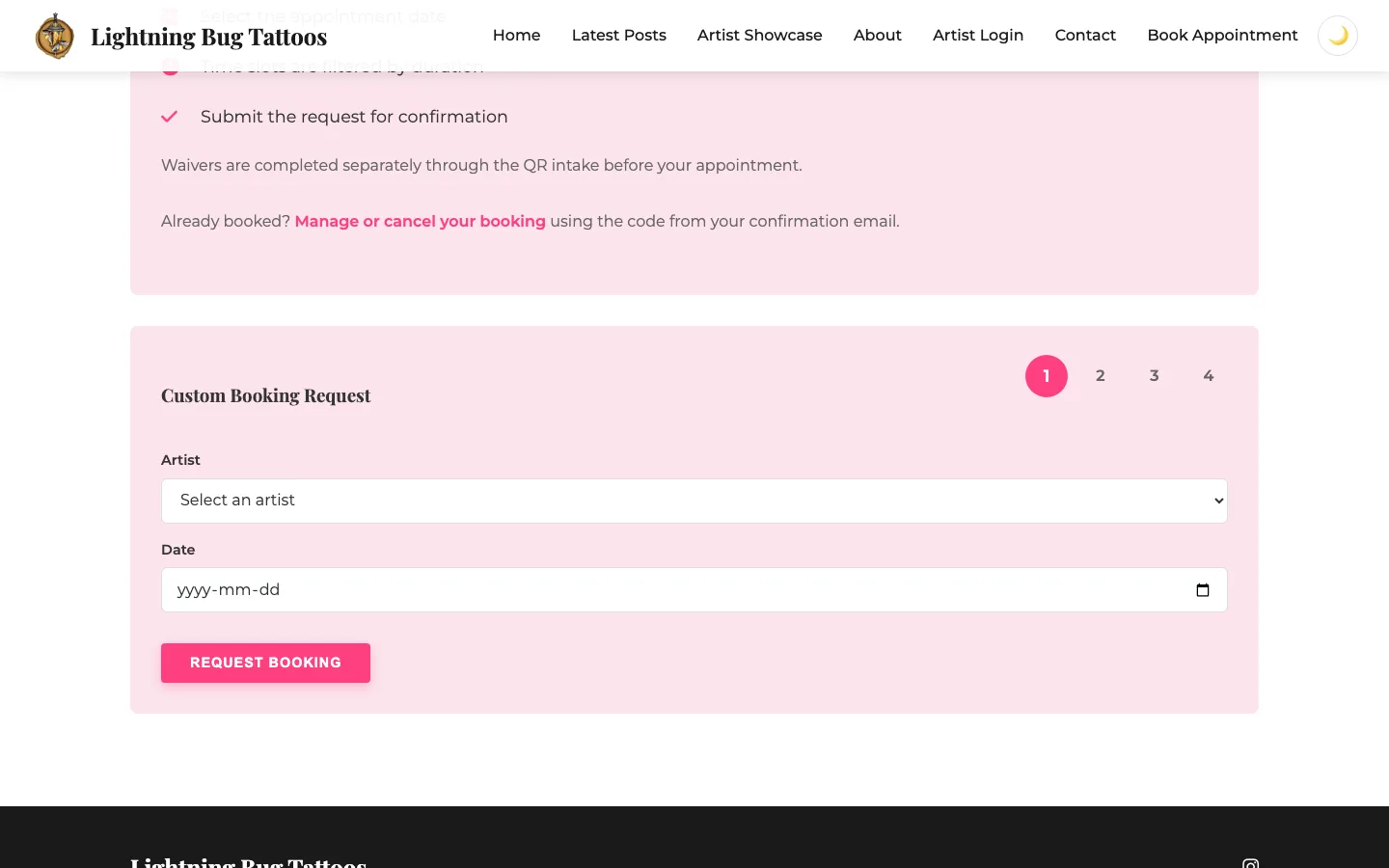Click the checkmark beside Submit the request
Screen dimensions: 1389x868
coord(170,117)
